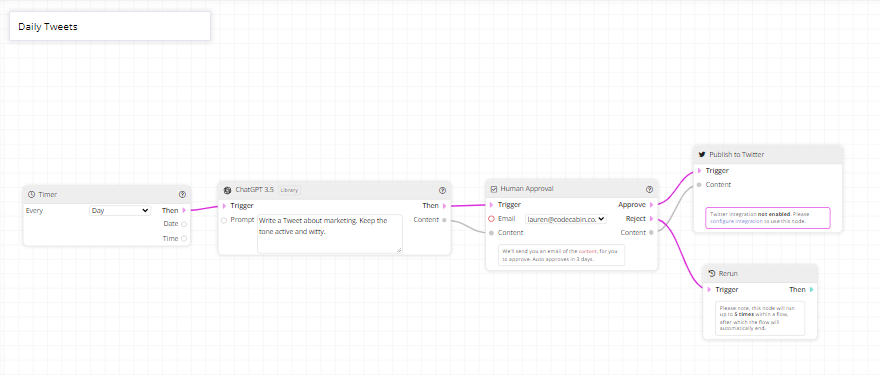The image size is (880, 375).
Task: Follow the configure integration link
Action: click(x=736, y=221)
